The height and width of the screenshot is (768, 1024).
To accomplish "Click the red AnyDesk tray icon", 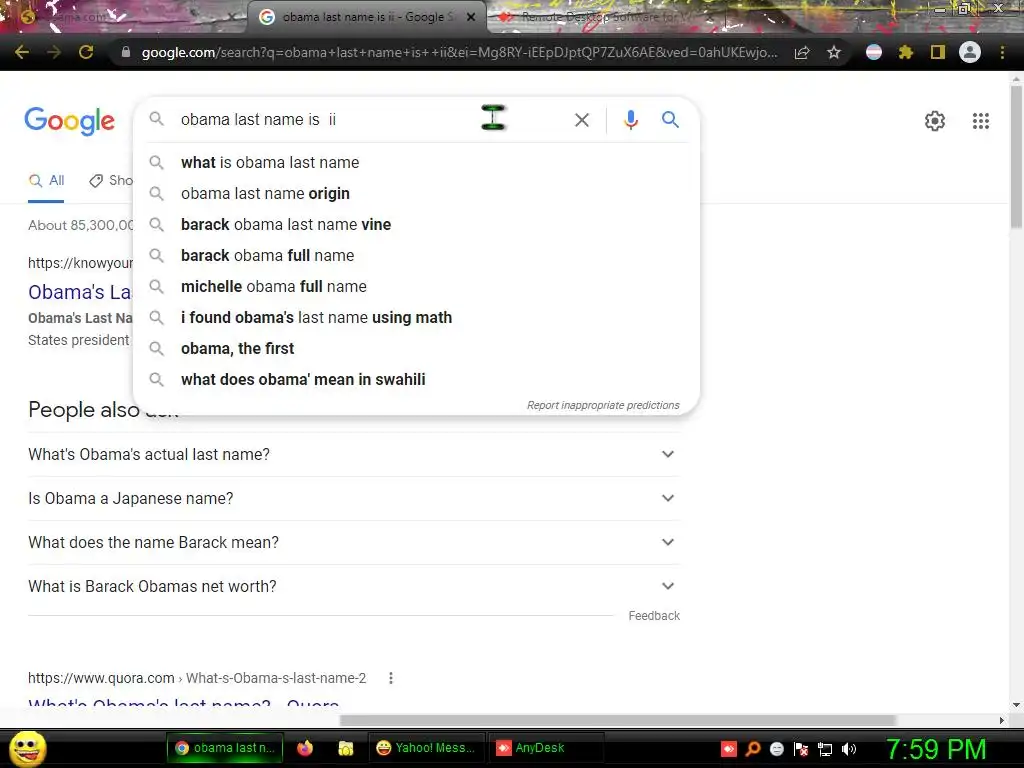I will tap(729, 749).
